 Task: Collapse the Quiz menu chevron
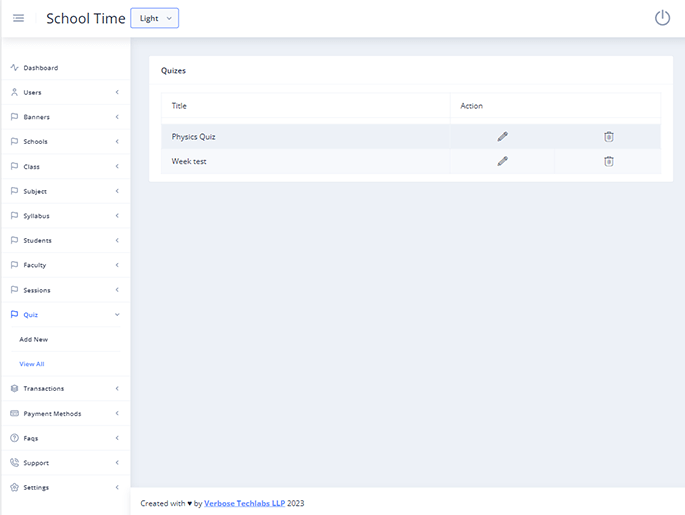tap(117, 315)
